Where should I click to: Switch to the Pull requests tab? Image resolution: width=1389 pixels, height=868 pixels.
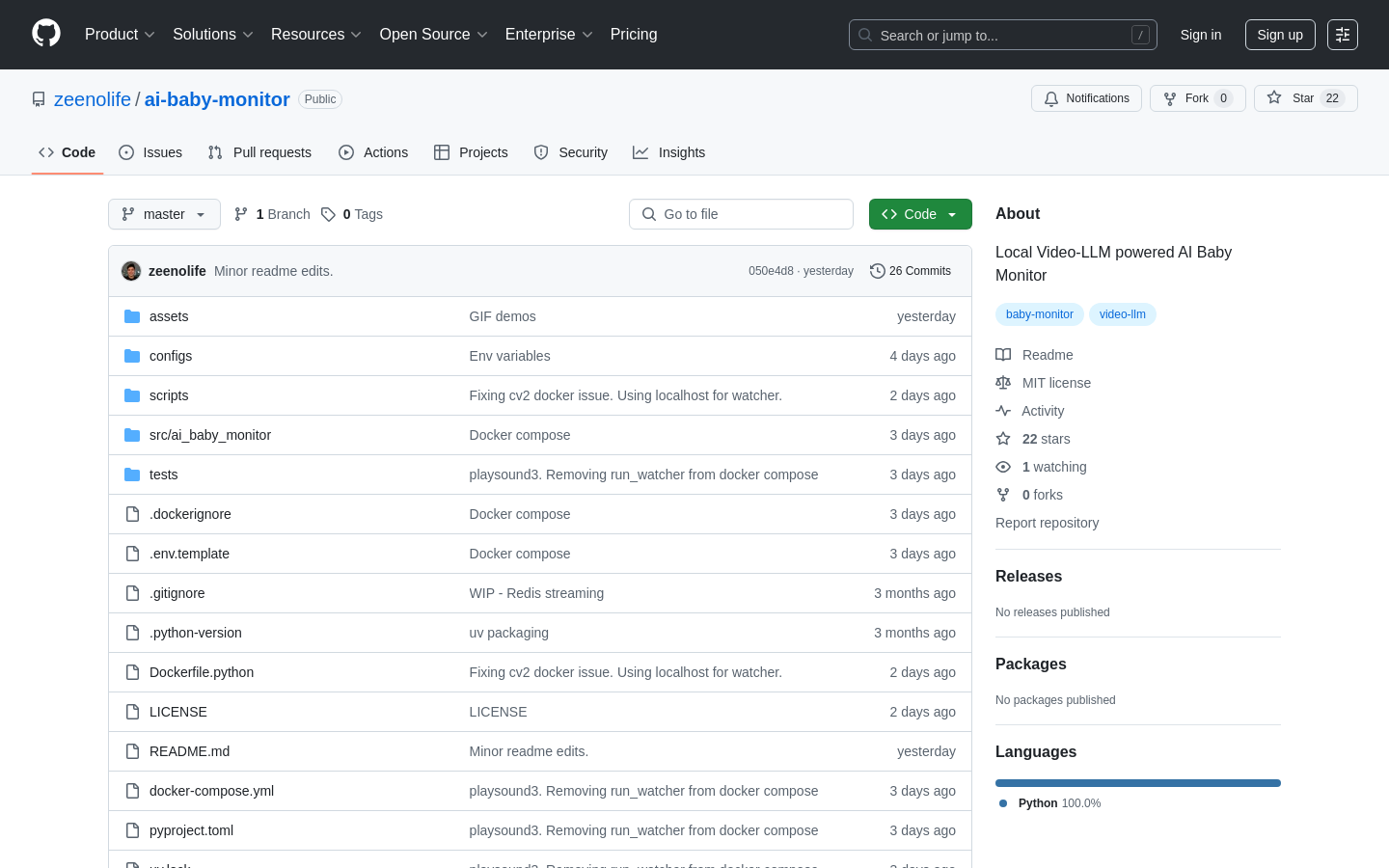[x=259, y=152]
